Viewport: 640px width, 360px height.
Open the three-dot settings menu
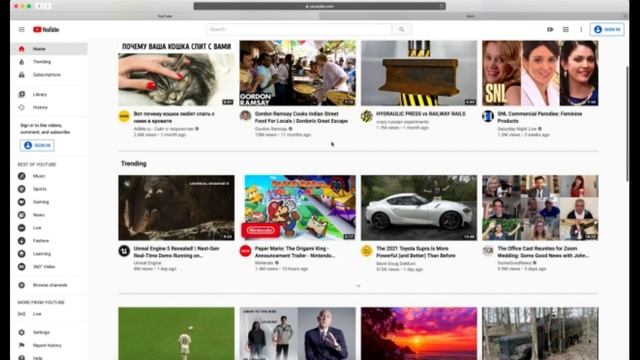(x=581, y=29)
